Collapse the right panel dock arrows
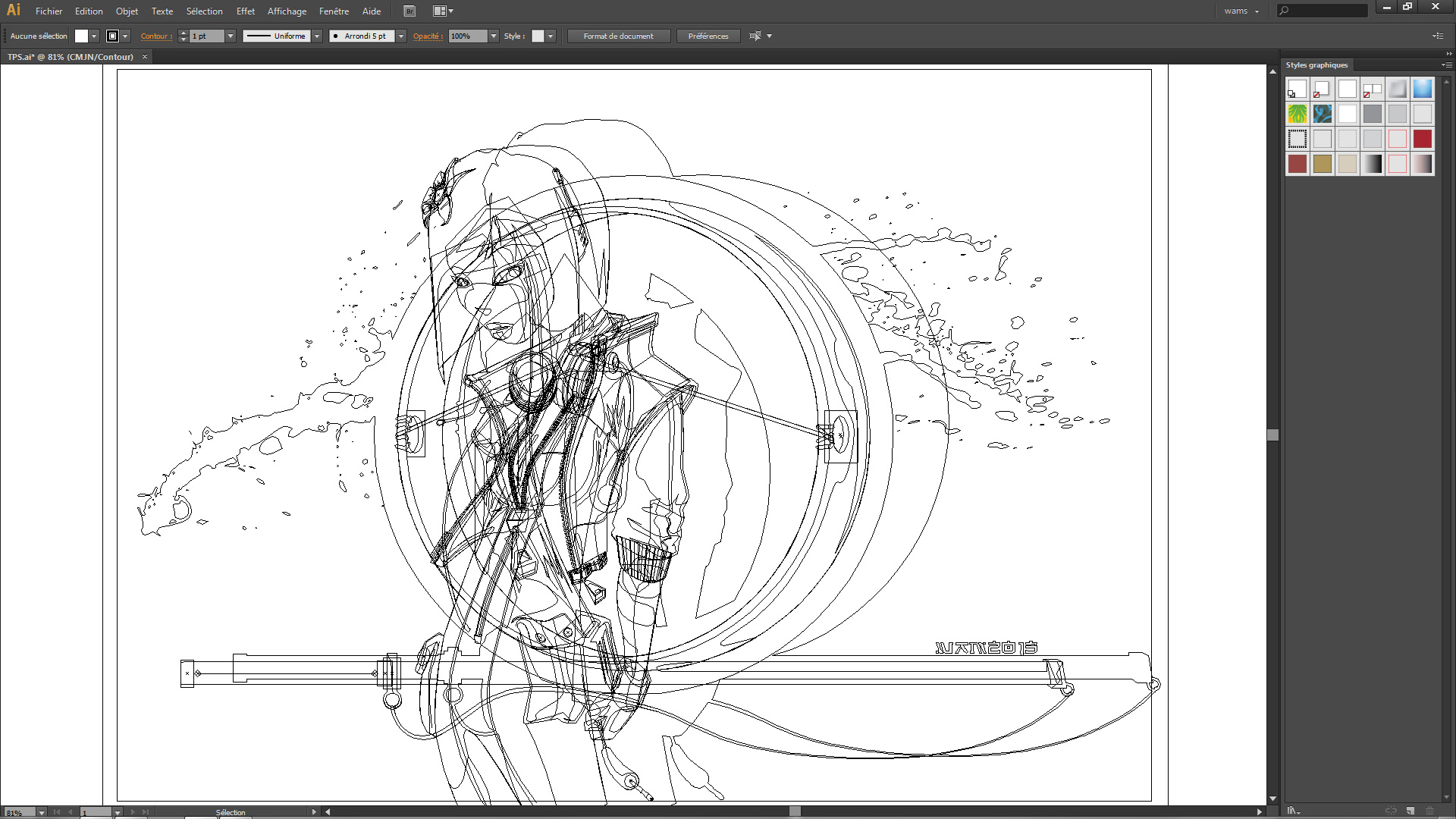 [x=1448, y=54]
